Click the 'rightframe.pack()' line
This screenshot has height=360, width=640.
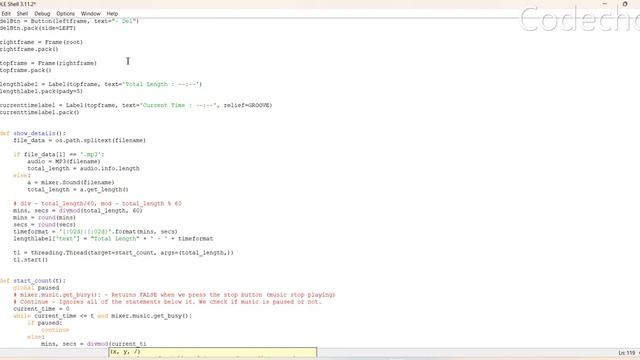(29, 49)
